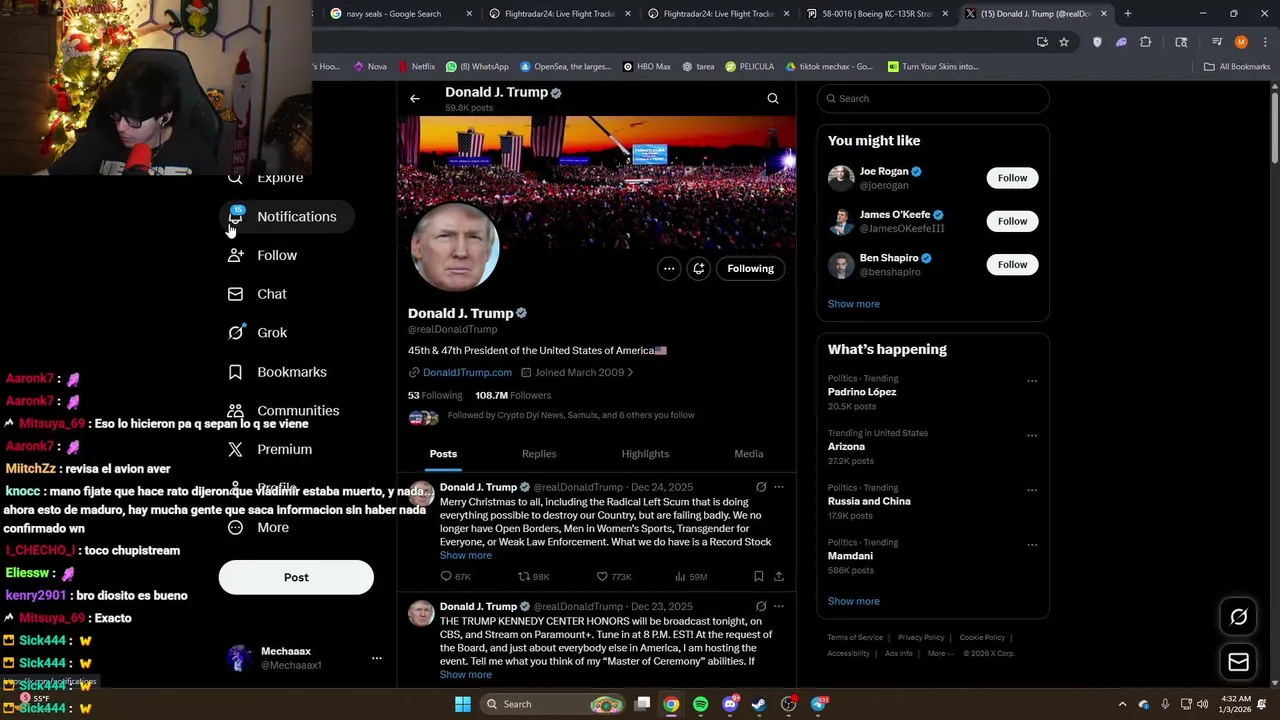1280x720 pixels.
Task: Open Mechaaax account switcher menu
Action: click(x=376, y=658)
